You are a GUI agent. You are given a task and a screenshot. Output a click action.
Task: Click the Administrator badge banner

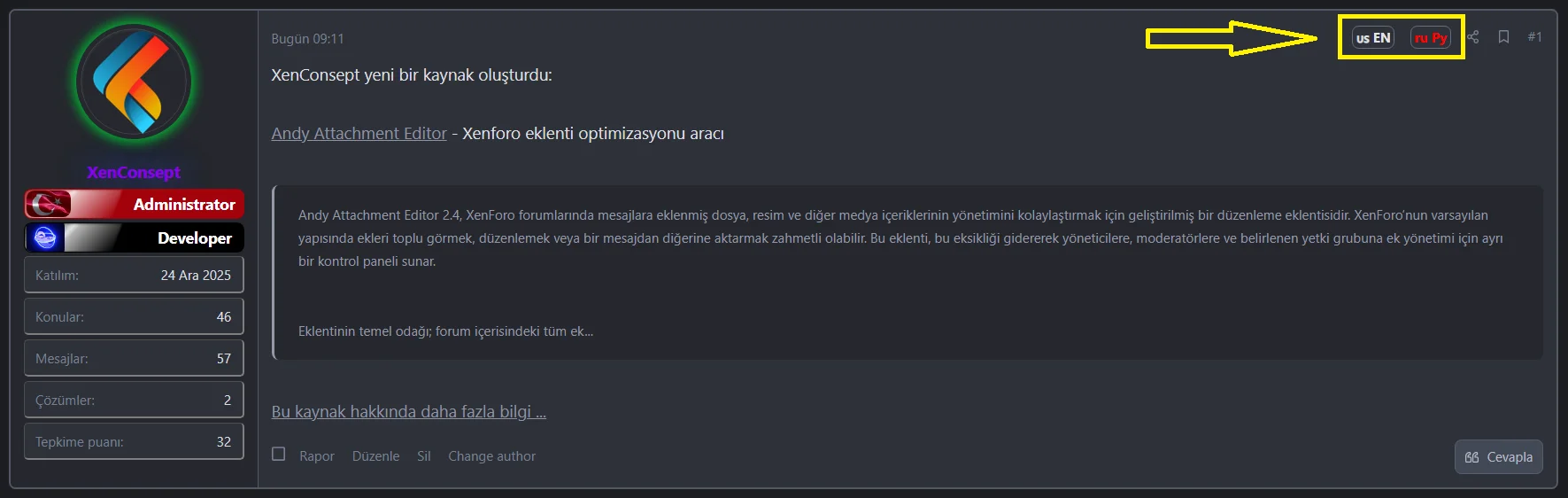pos(135,205)
